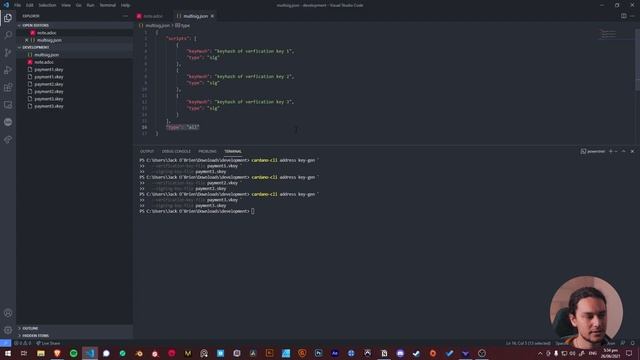The width and height of the screenshot is (640, 360).
Task: Open the View menu
Action: [66, 5]
